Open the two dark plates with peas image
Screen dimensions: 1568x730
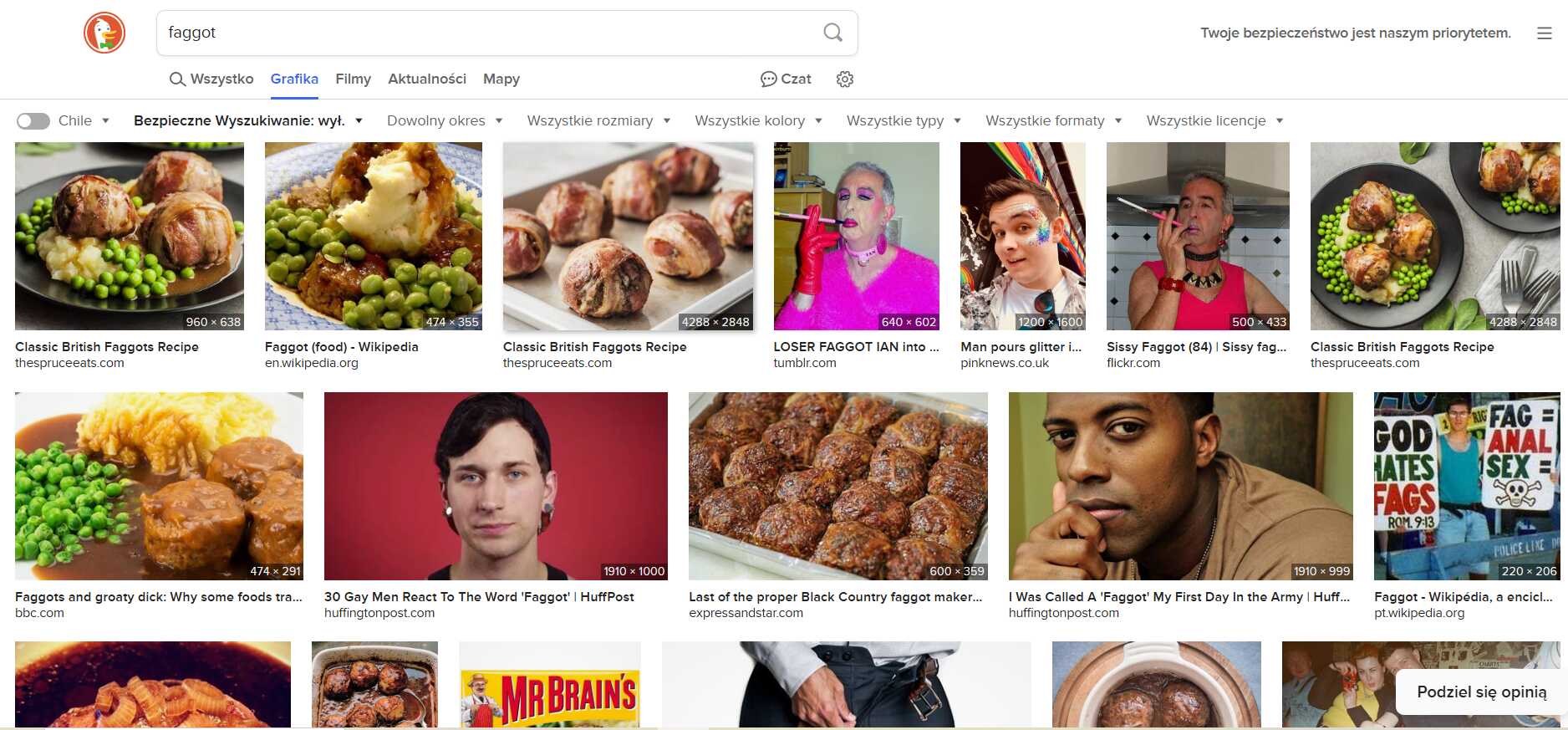pyautogui.click(x=1435, y=236)
